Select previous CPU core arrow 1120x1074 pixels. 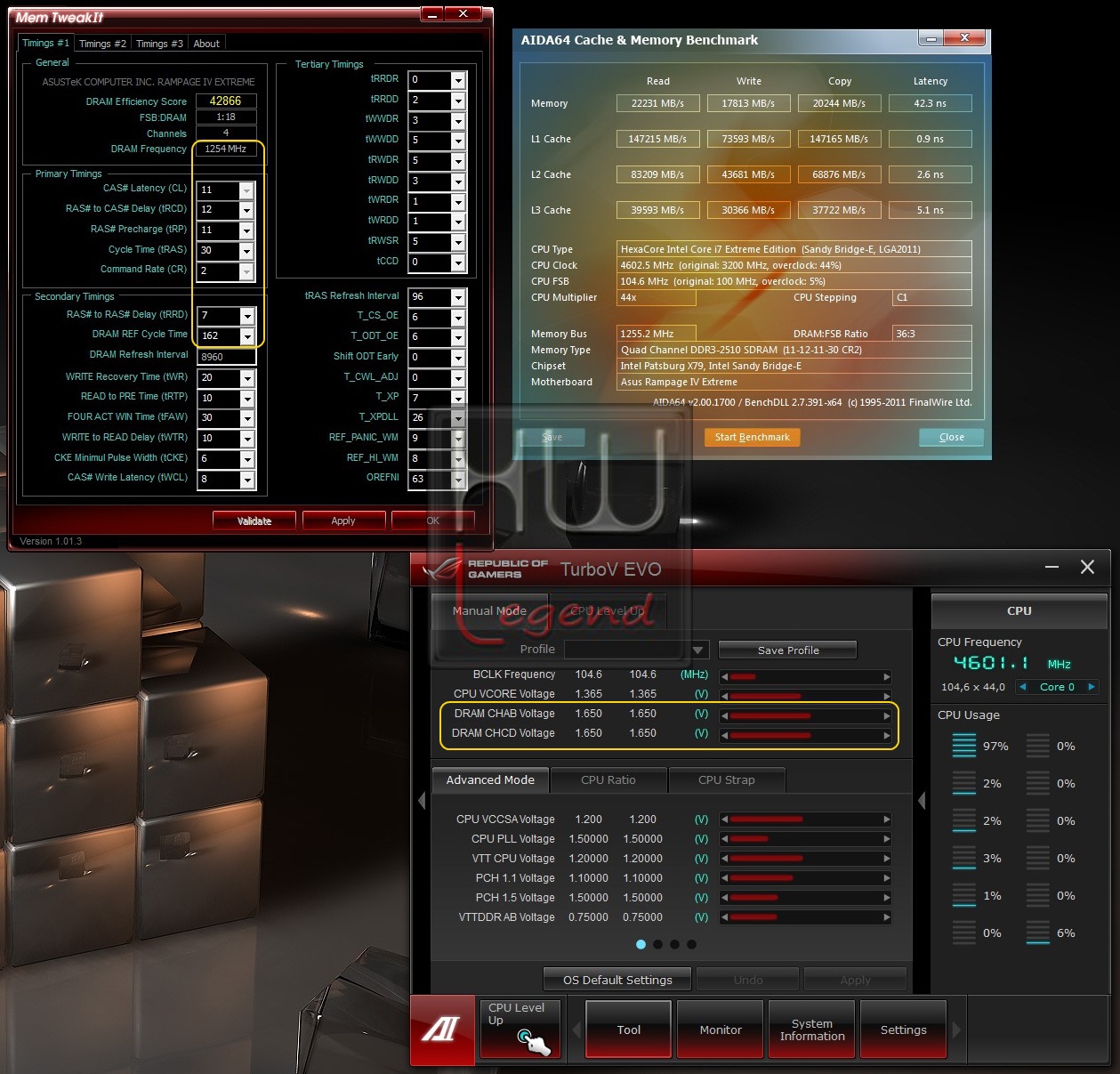[x=1022, y=686]
